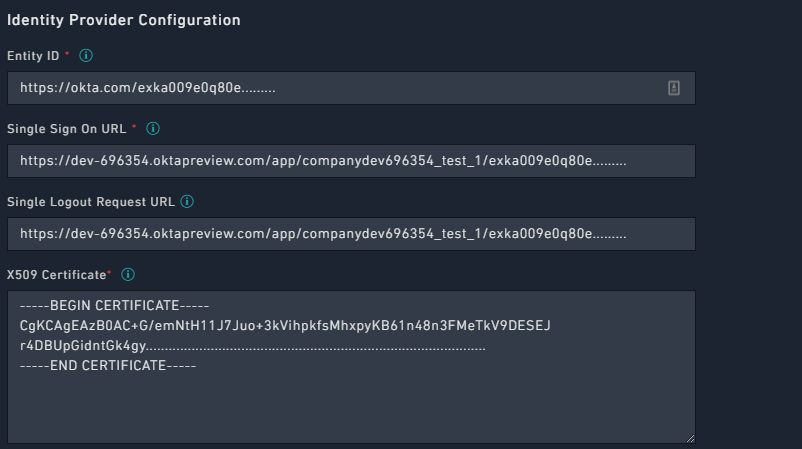
Task: Click the red asterisk next to Entity ID
Action: pos(67,55)
